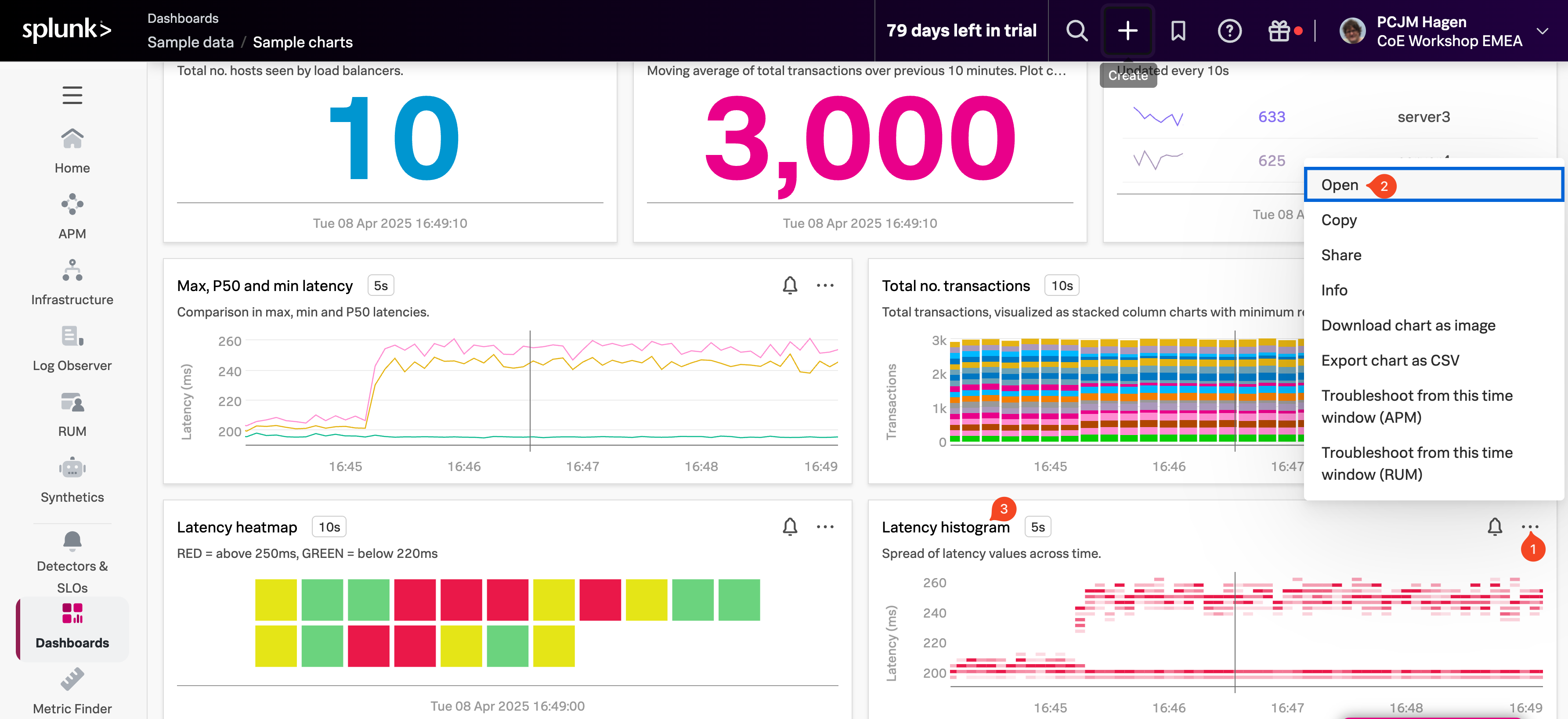Click a red cell in the latency heatmap
Image resolution: width=1568 pixels, height=719 pixels.
415,599
